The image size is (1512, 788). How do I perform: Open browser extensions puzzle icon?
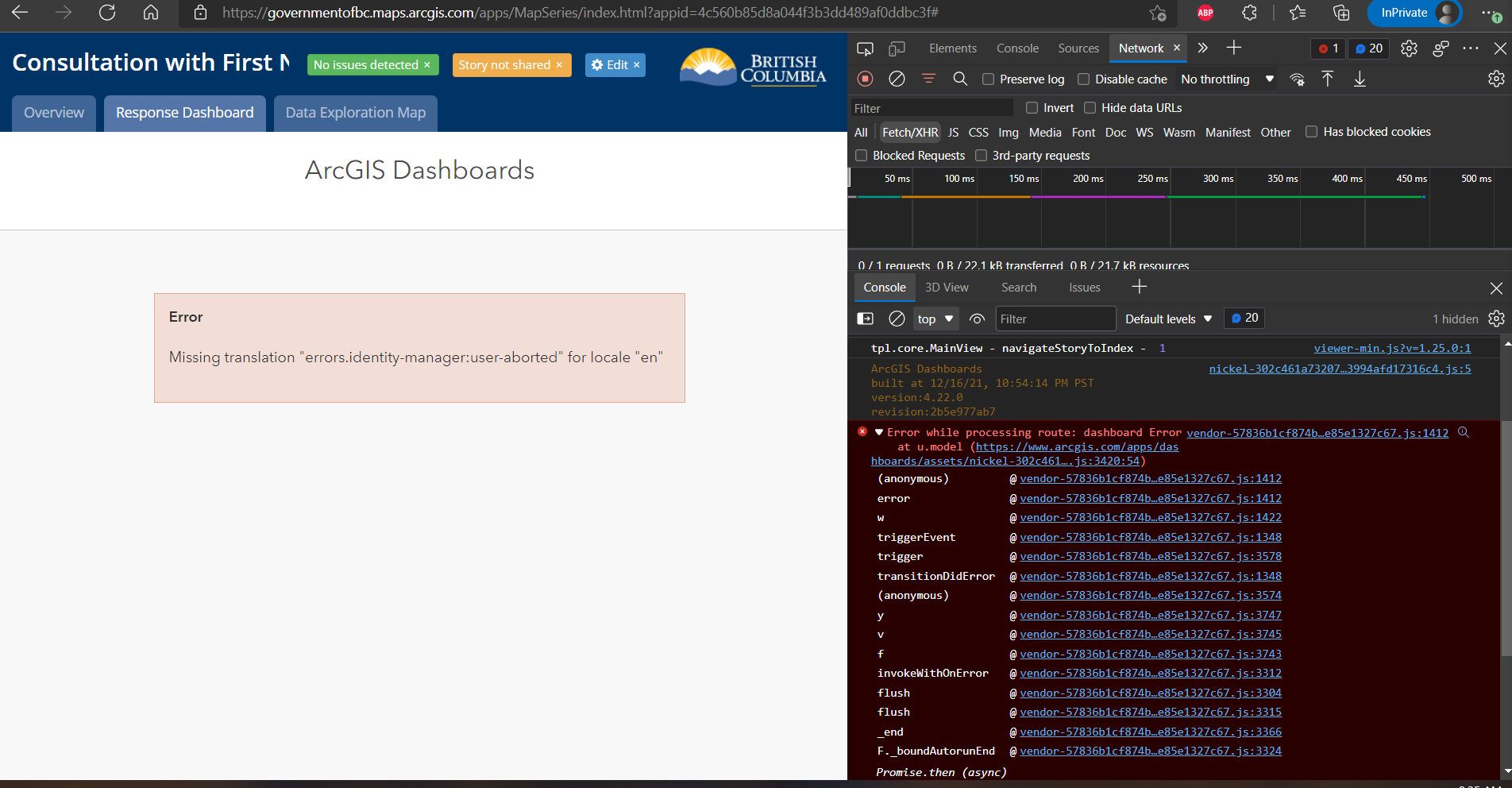[x=1249, y=13]
